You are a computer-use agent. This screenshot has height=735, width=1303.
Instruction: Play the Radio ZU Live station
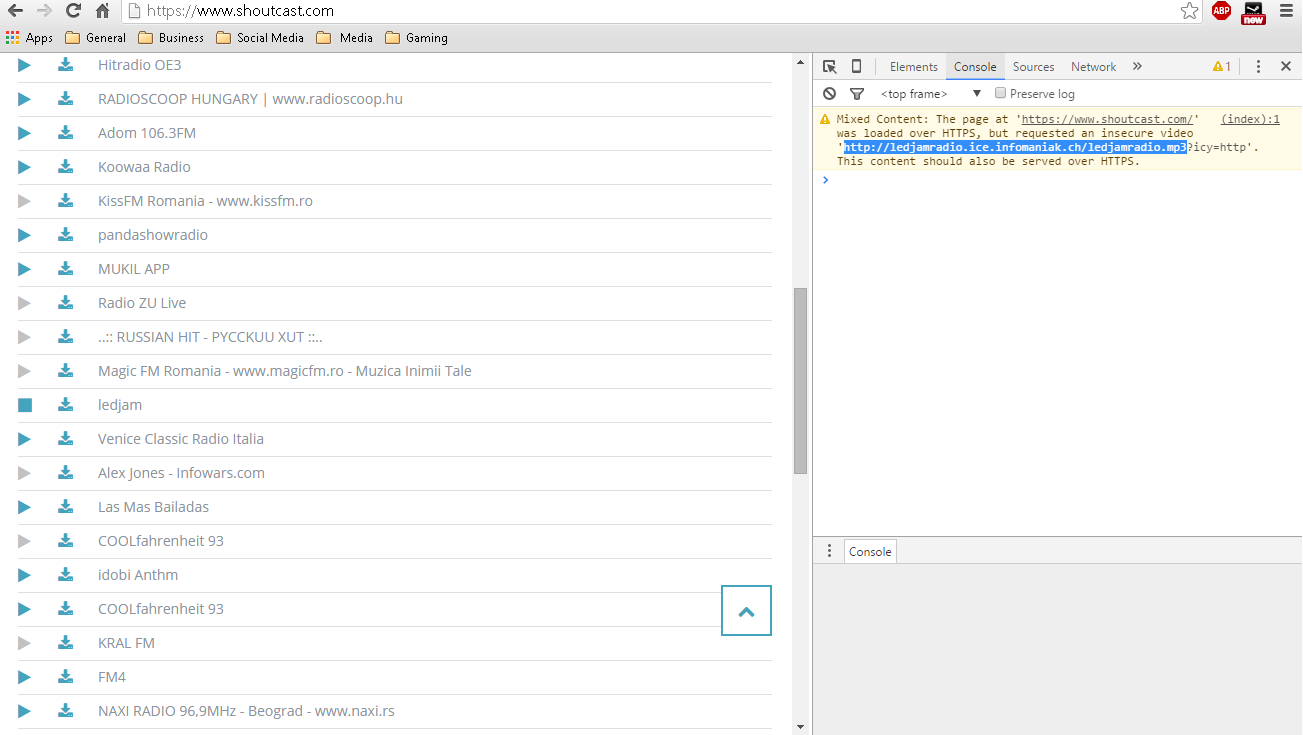point(24,303)
